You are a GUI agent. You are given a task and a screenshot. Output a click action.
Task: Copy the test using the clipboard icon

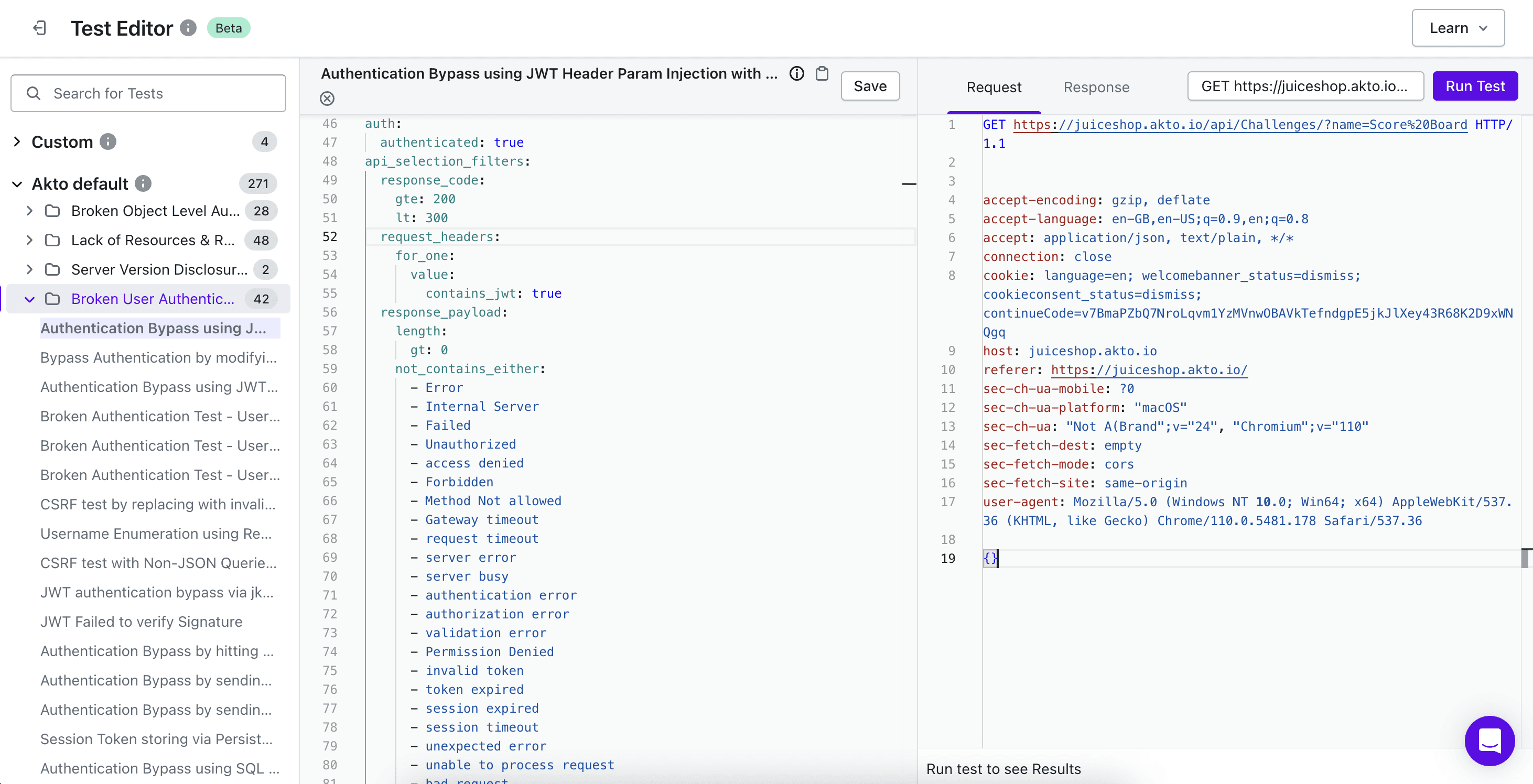click(x=822, y=73)
